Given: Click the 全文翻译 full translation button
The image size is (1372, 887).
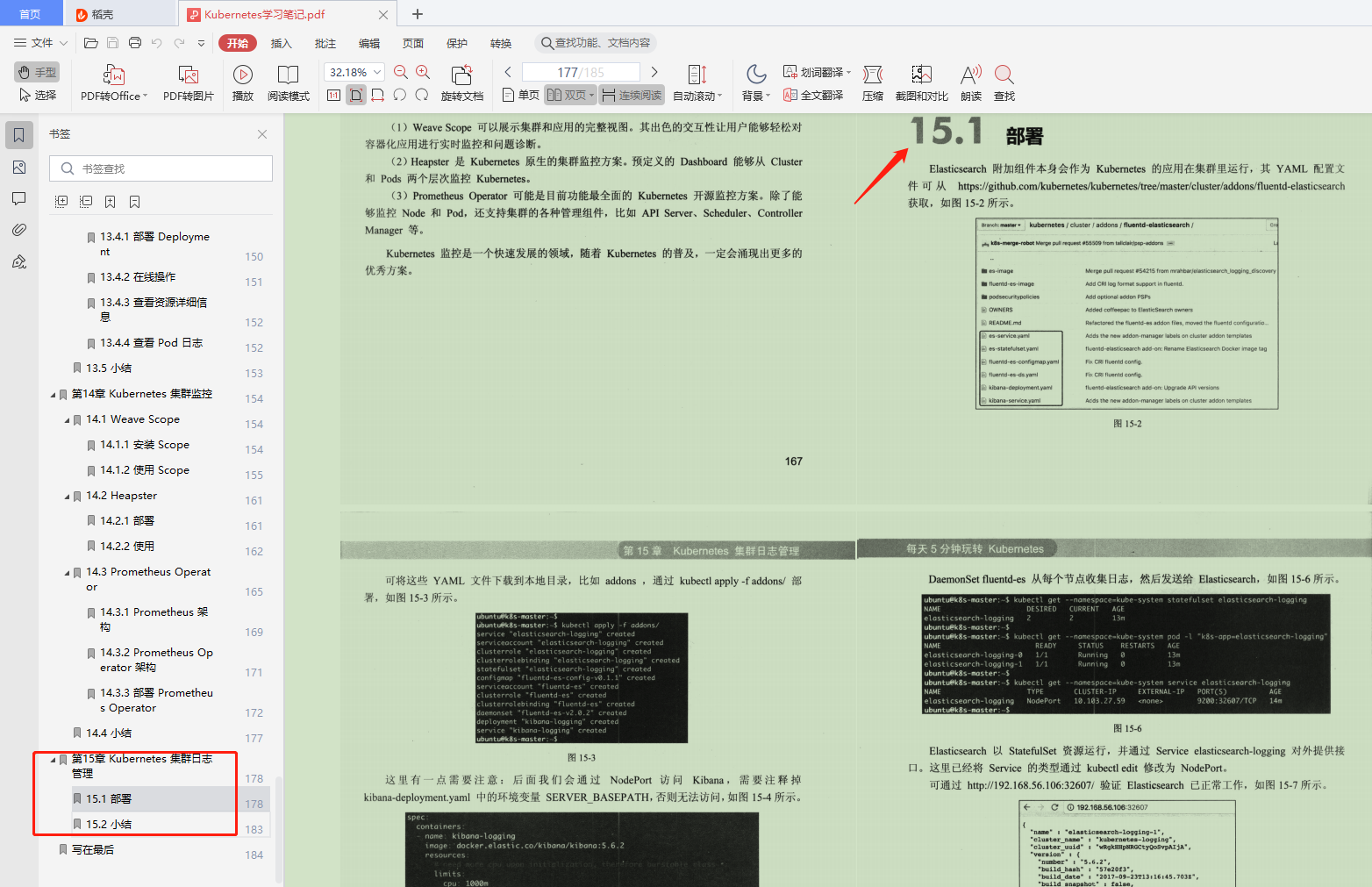Looking at the screenshot, I should (x=813, y=95).
